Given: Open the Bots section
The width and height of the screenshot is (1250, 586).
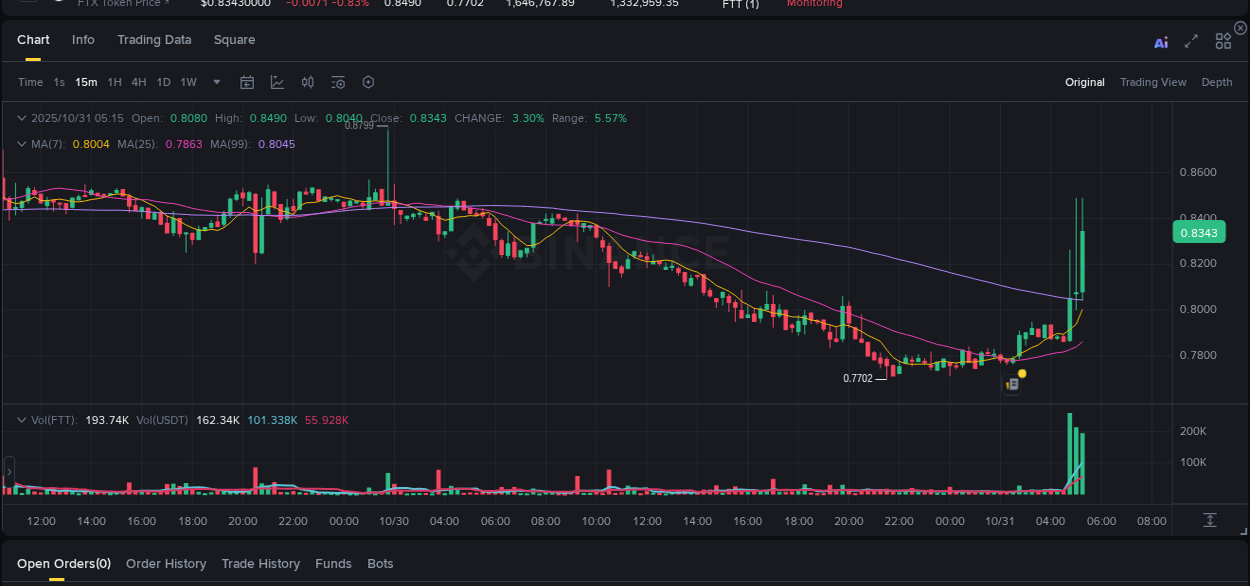Looking at the screenshot, I should (x=380, y=563).
